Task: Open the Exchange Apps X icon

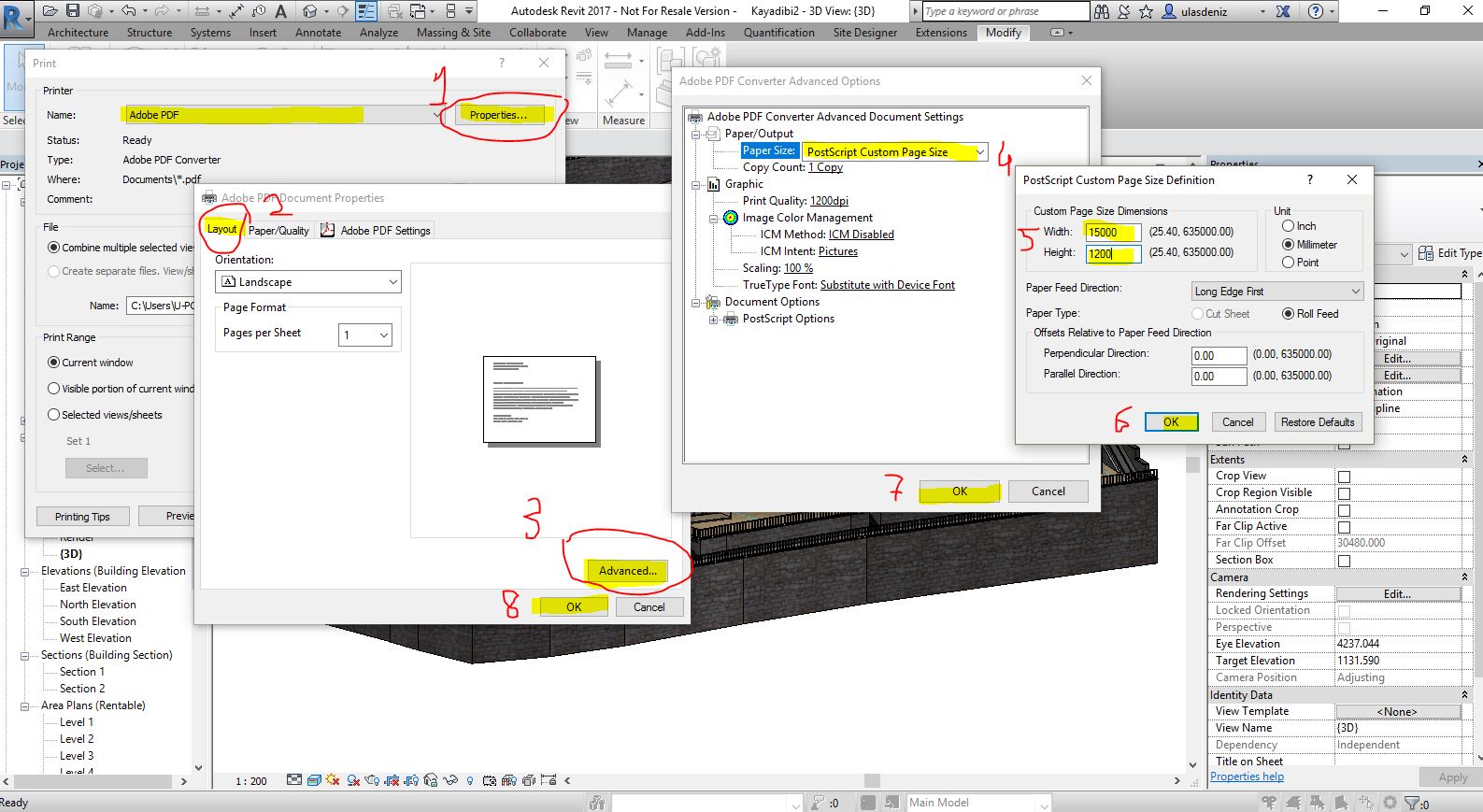Action: coord(1283,11)
